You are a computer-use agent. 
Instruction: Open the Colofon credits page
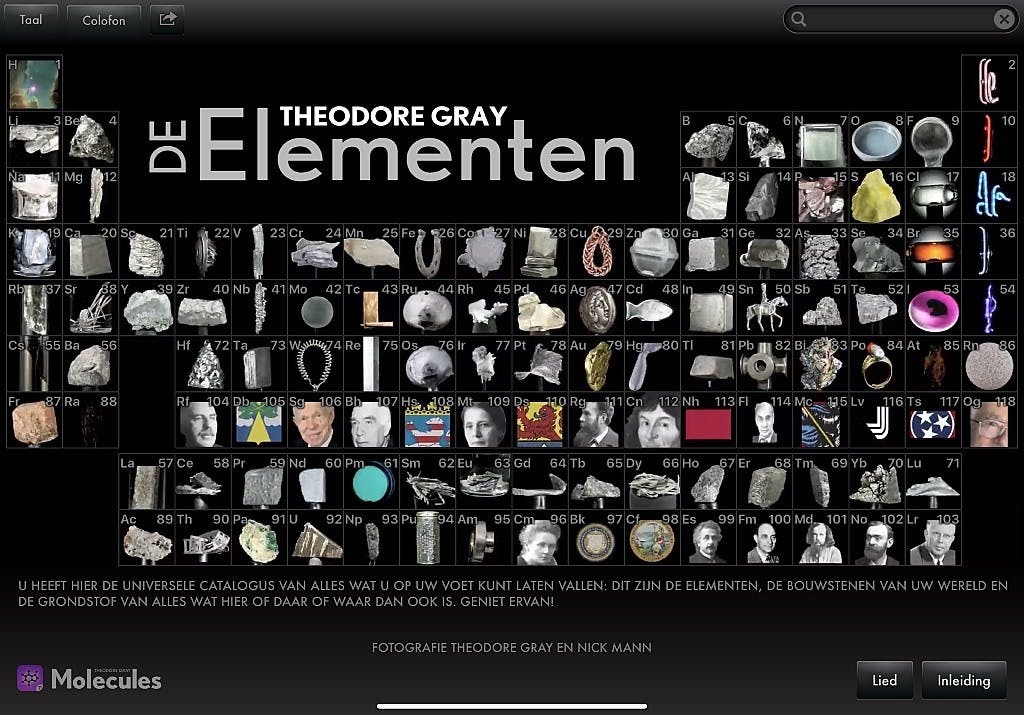click(x=103, y=20)
